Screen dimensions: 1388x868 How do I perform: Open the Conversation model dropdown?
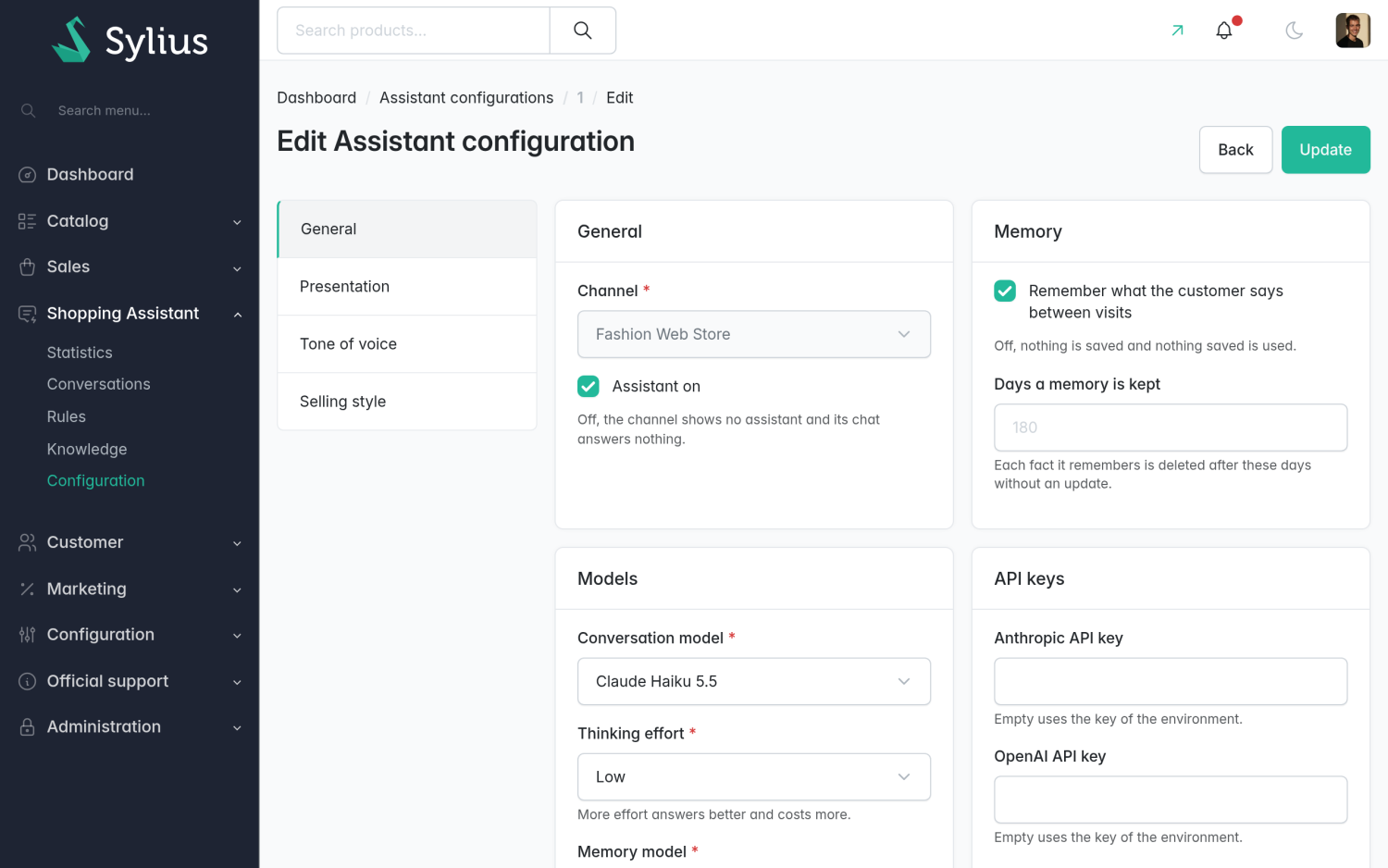754,681
